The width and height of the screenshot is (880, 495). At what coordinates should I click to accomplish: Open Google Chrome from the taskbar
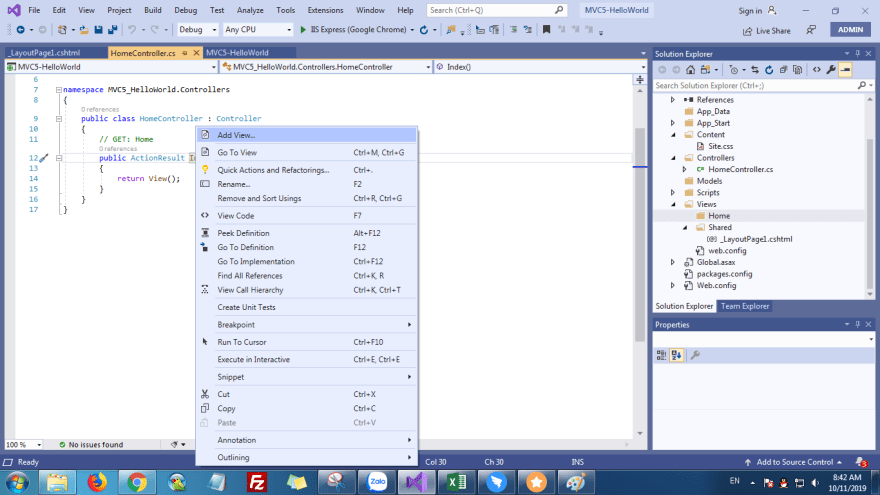pos(137,482)
